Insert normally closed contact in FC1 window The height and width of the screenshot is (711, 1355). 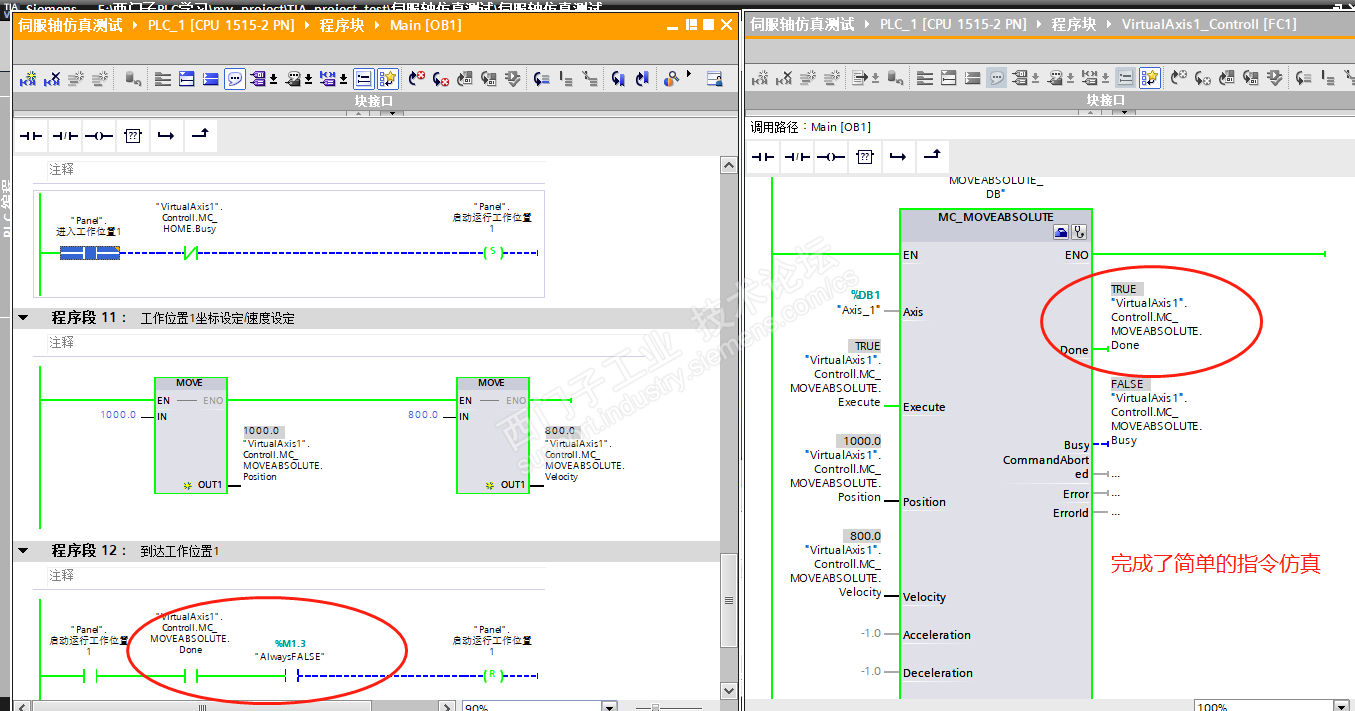(x=798, y=157)
